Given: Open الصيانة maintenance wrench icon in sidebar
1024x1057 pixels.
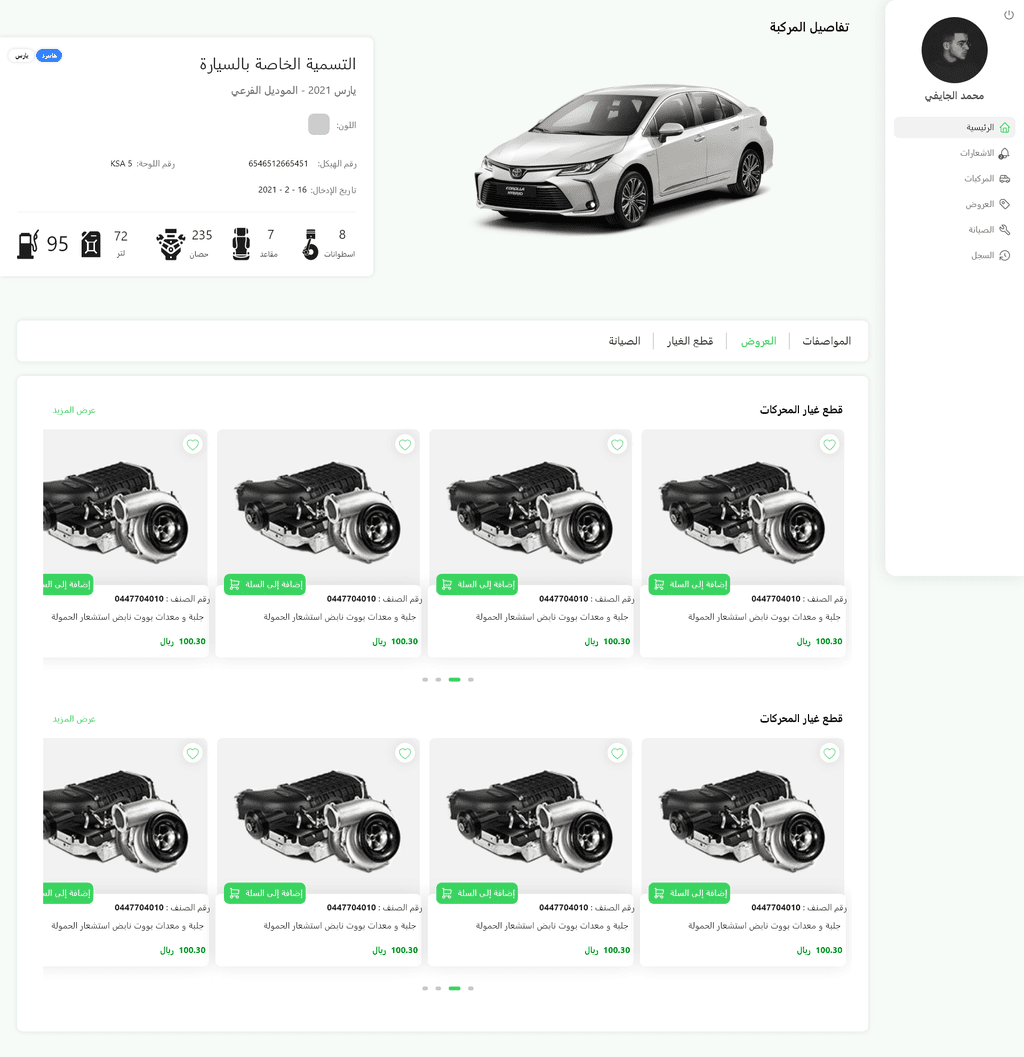Looking at the screenshot, I should (1004, 229).
